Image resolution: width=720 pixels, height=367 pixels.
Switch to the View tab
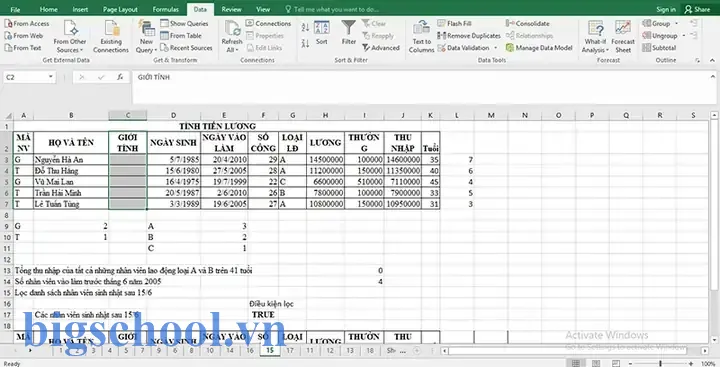point(263,9)
